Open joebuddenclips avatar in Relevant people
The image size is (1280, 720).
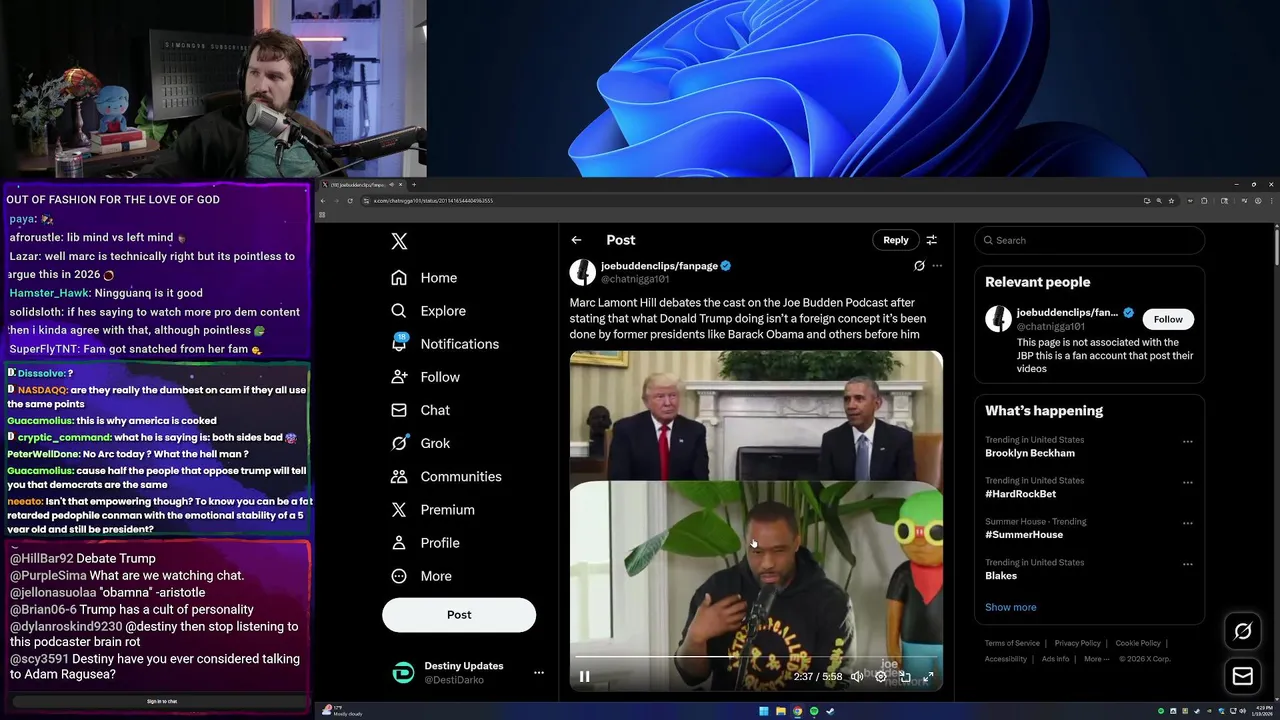pyautogui.click(x=998, y=319)
